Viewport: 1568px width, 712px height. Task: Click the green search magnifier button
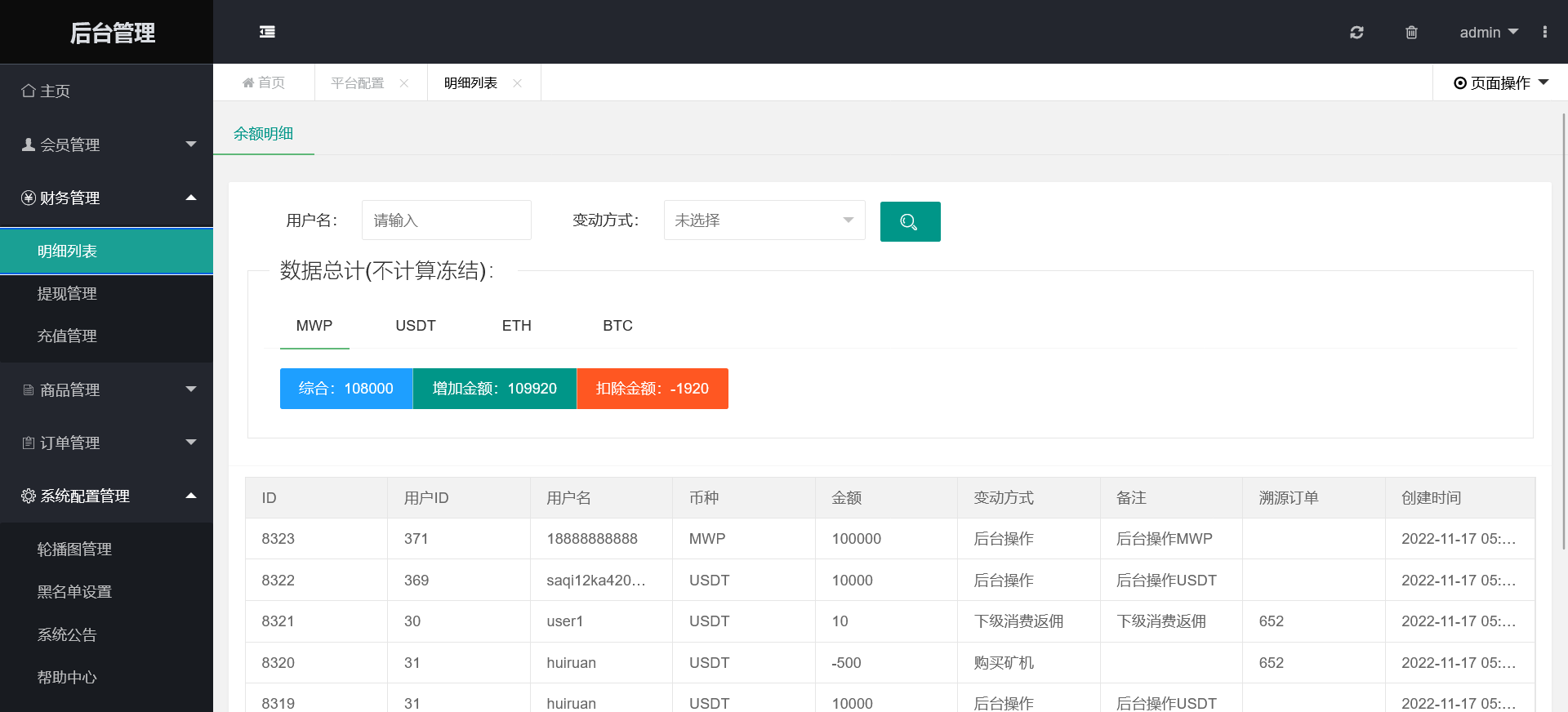coord(910,221)
